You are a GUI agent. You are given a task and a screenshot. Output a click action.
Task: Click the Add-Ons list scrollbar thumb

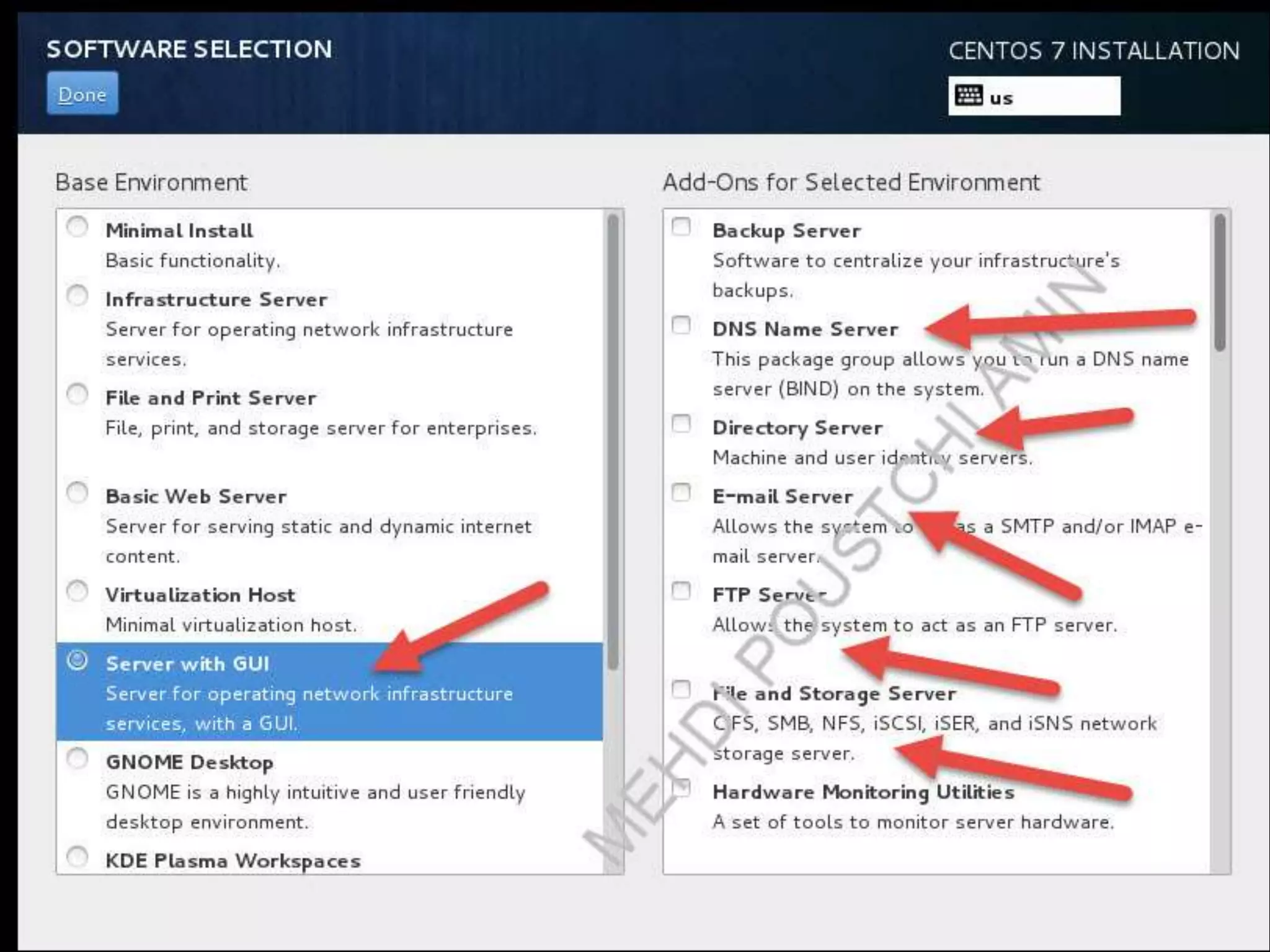coord(1219,283)
